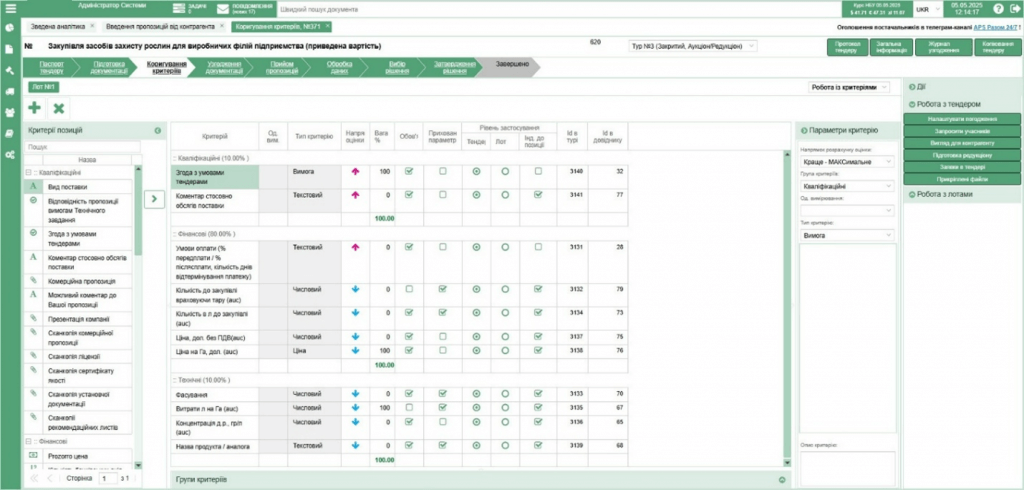The height and width of the screenshot is (490, 1024).
Task: Open the UKR language dropdown
Action: 927,9
